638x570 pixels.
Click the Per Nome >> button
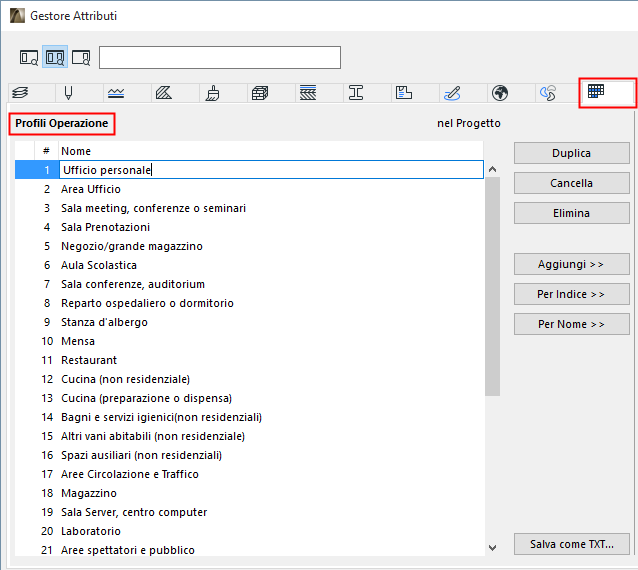tap(571, 324)
